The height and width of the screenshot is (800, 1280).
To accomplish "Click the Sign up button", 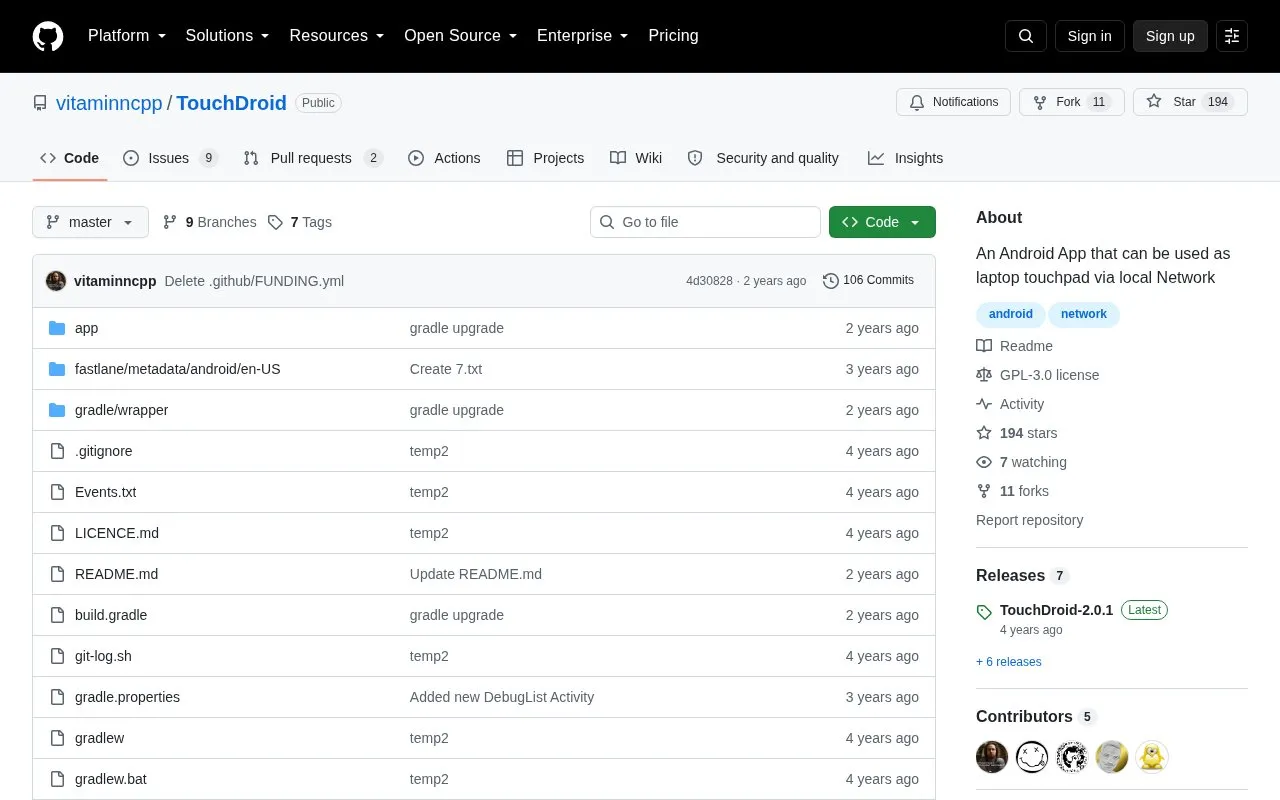I will coord(1170,36).
